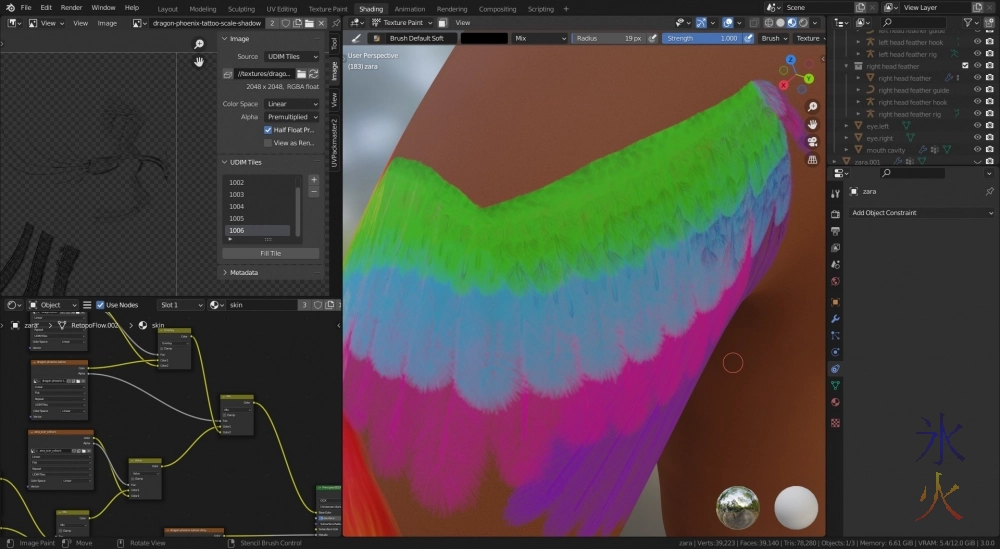
Task: Disable the Half Float Precision checkbox
Action: coord(268,130)
